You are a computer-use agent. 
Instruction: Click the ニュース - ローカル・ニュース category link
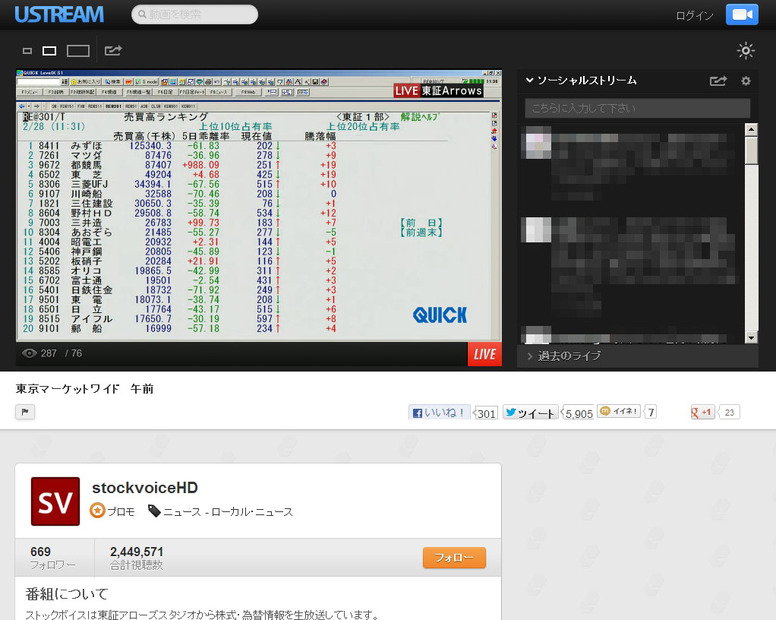228,512
